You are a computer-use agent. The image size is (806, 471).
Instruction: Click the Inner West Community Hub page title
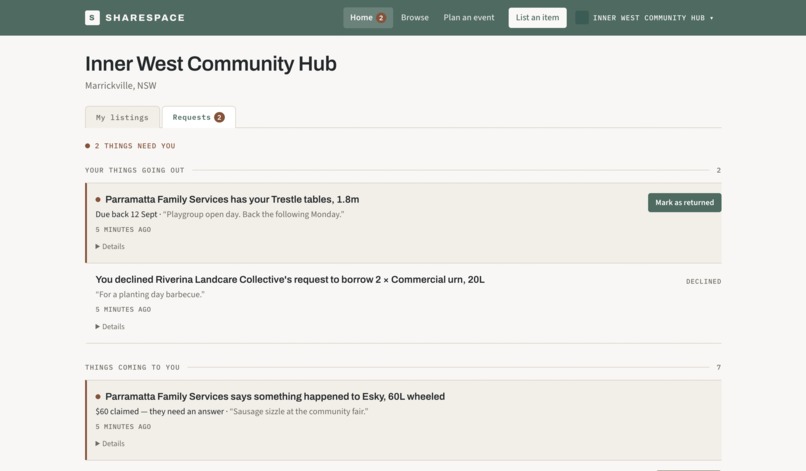click(x=211, y=64)
